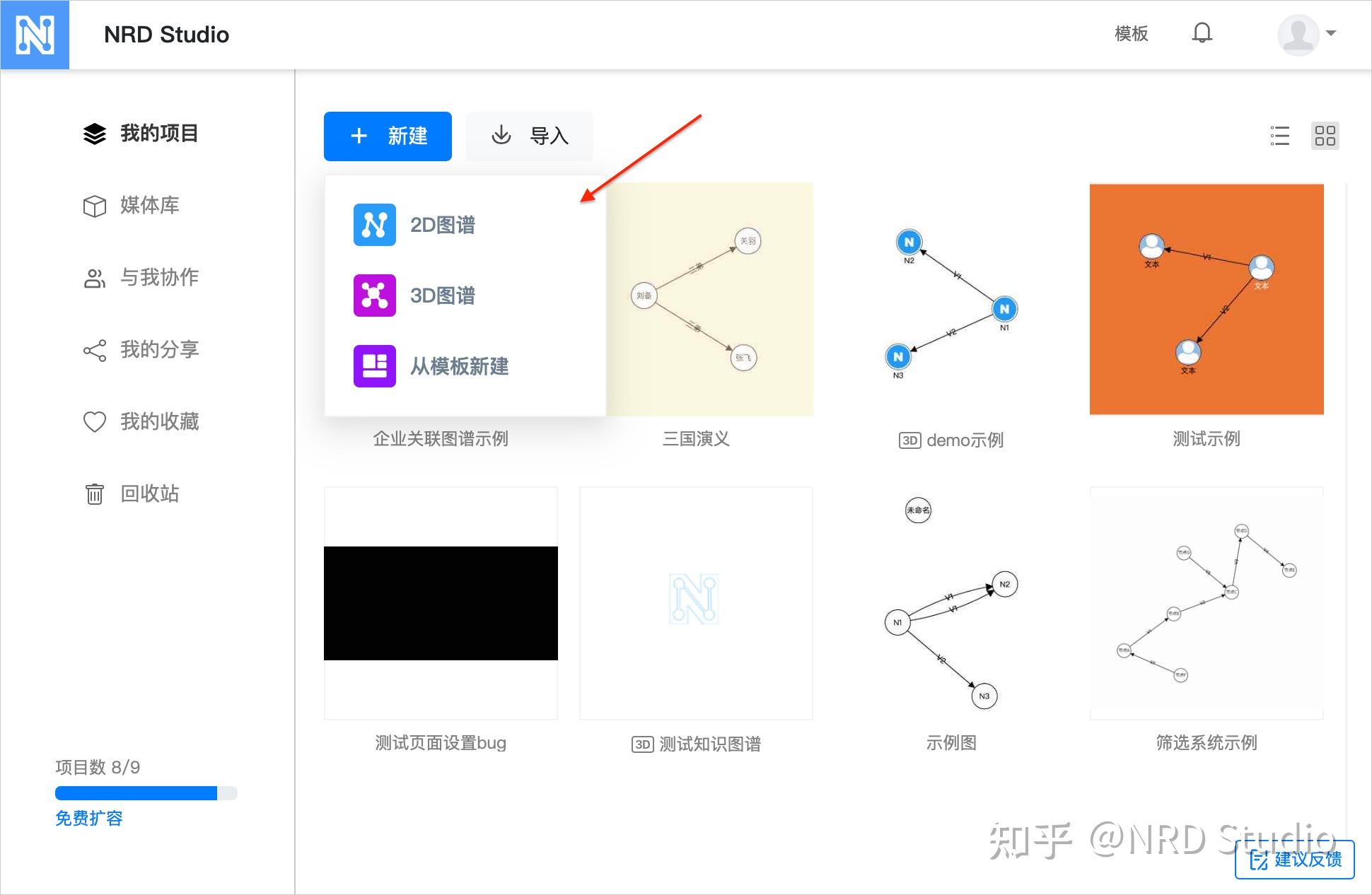Image resolution: width=1372 pixels, height=895 pixels.
Task: Click the 导入 import button
Action: coord(529,136)
